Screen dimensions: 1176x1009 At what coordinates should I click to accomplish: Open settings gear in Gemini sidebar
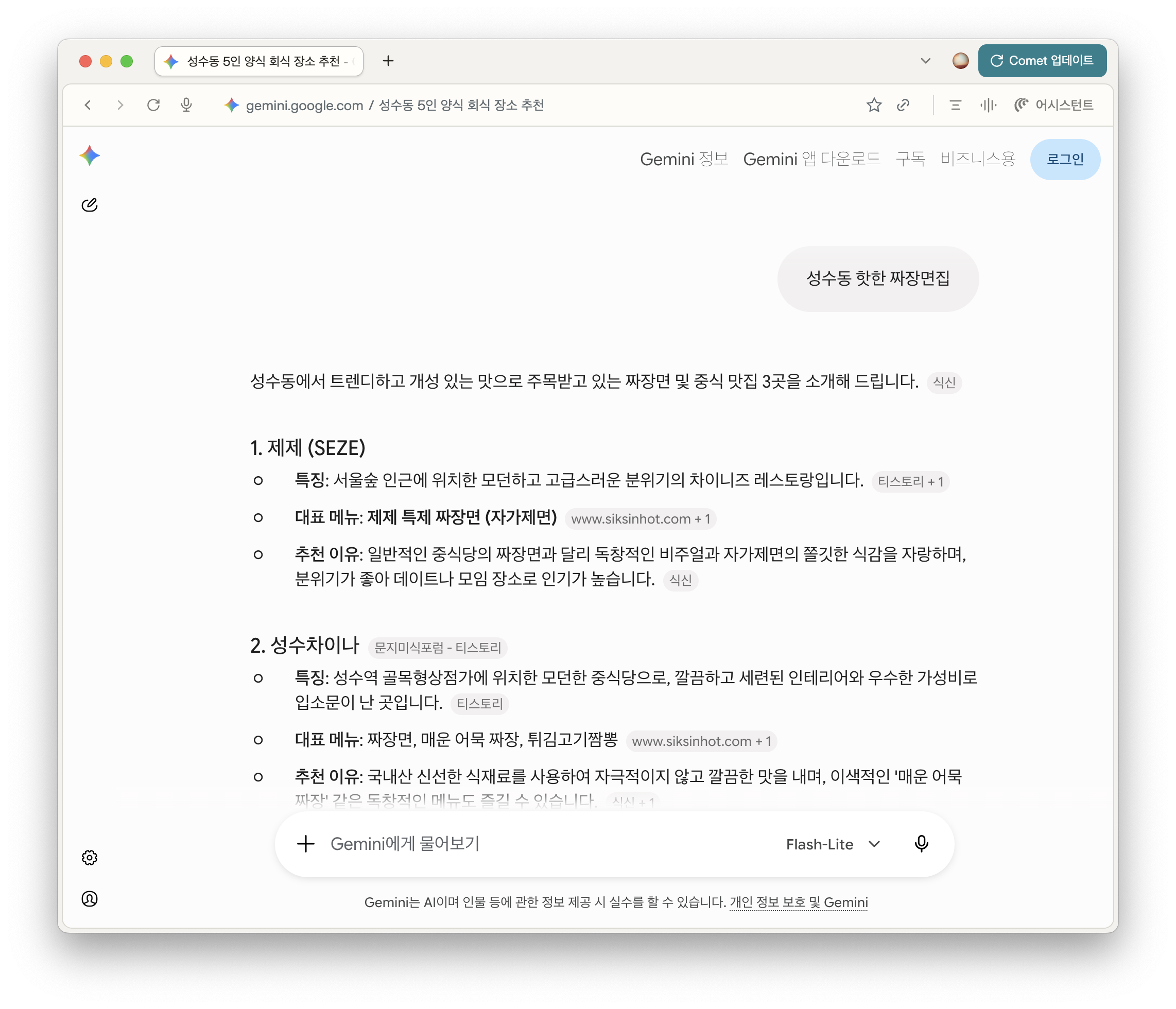(x=90, y=857)
